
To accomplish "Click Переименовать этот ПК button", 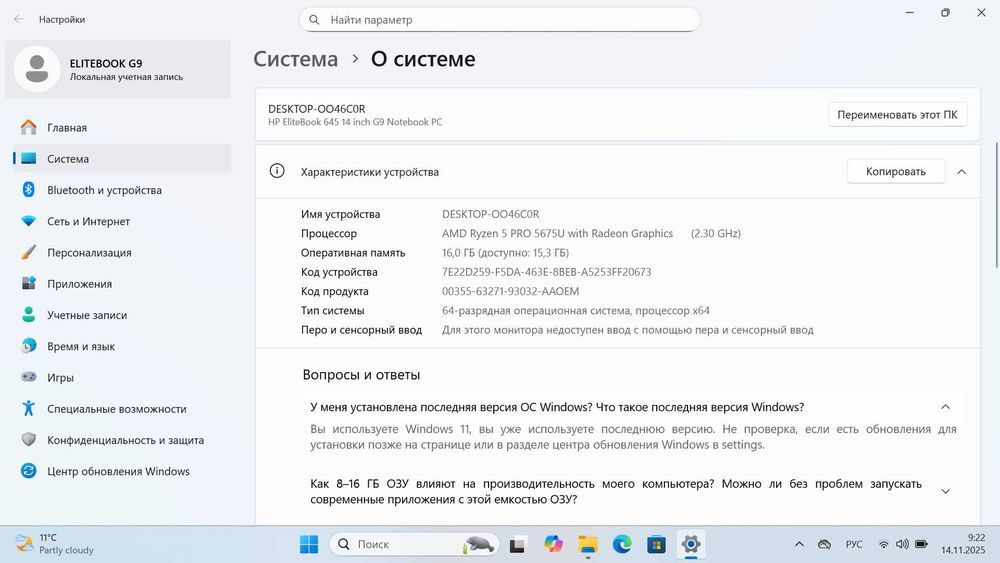I will [897, 115].
